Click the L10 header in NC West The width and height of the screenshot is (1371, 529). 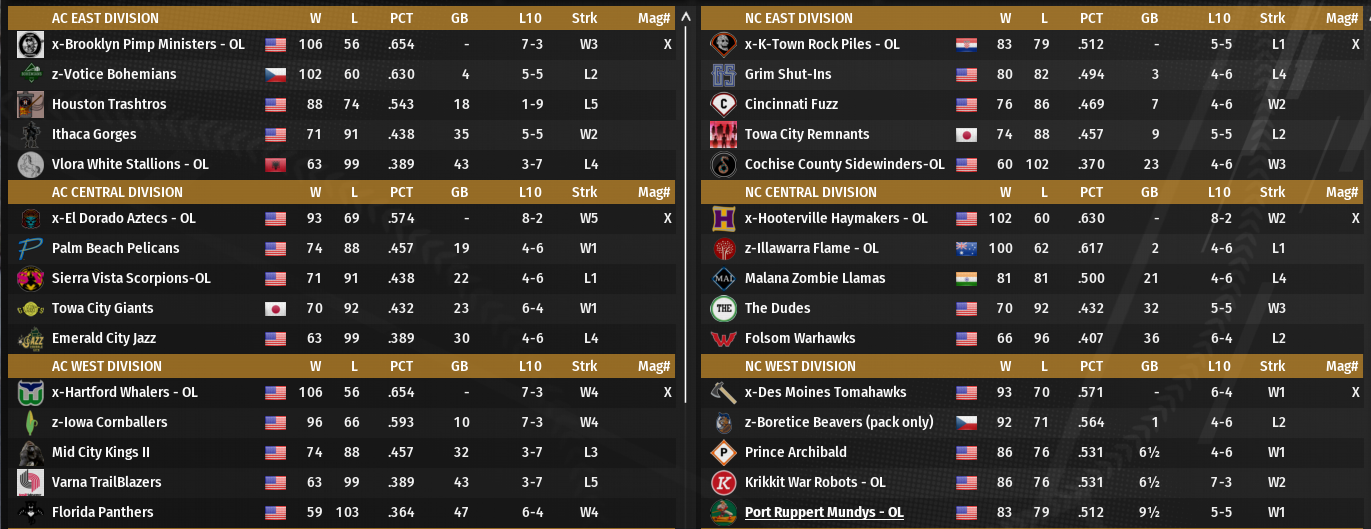coord(1219,366)
